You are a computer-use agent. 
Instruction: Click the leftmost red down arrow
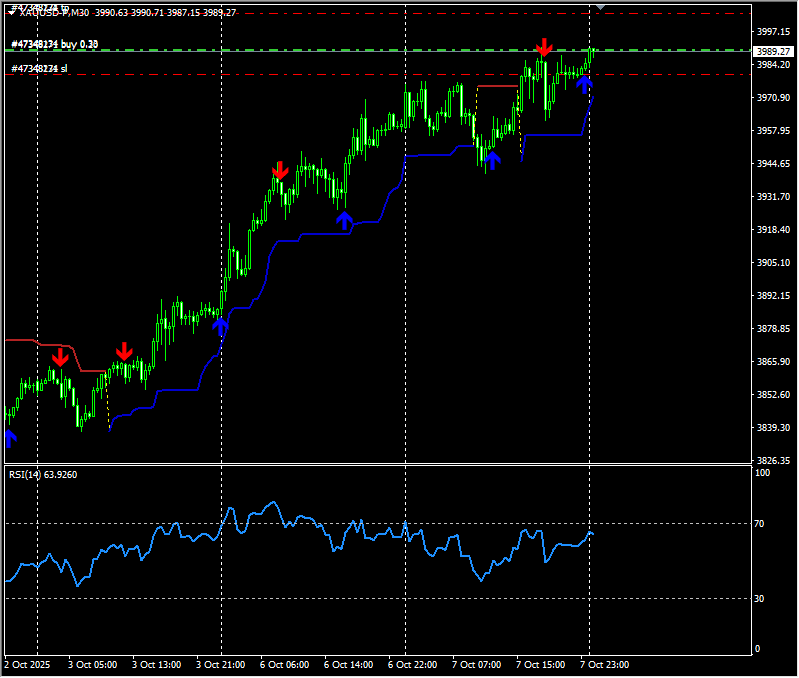point(60,357)
